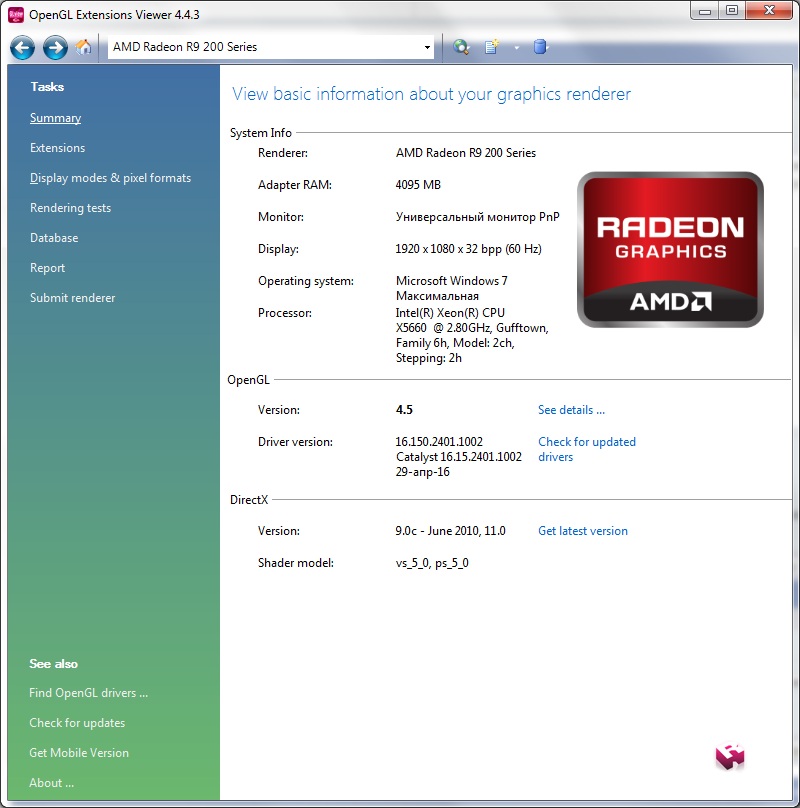Select operating system Microsoft Windows 7

pos(452,281)
